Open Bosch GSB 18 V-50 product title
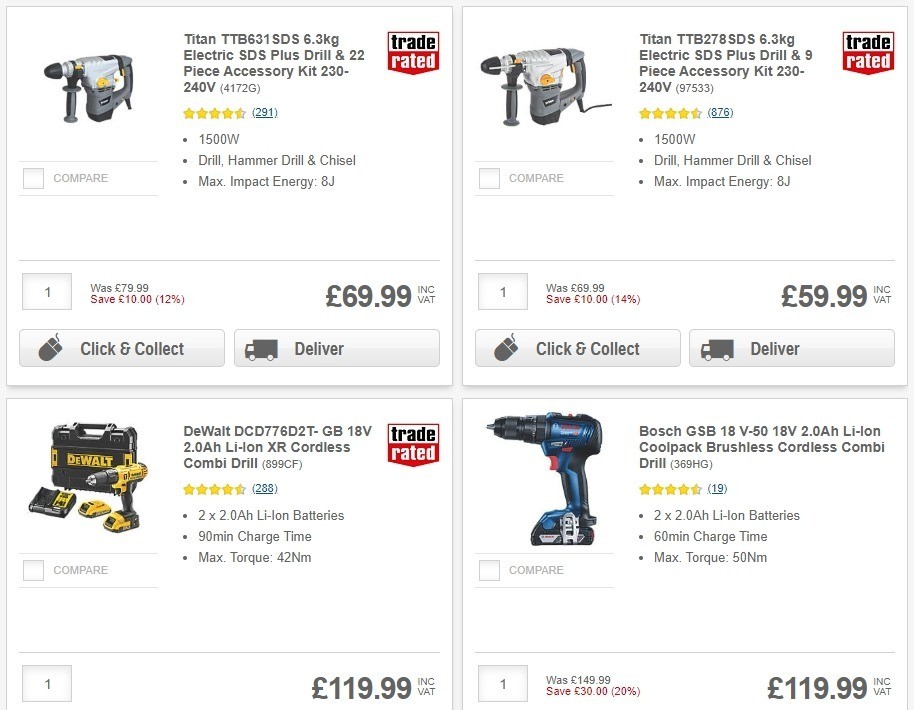This screenshot has height=710, width=914. pos(760,447)
